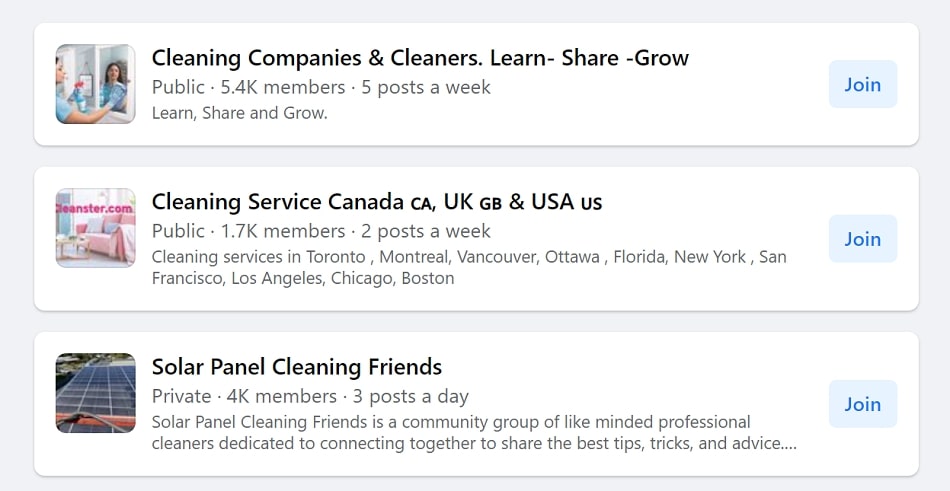
Task: Click the '5 posts a week' activity text
Action: (426, 87)
